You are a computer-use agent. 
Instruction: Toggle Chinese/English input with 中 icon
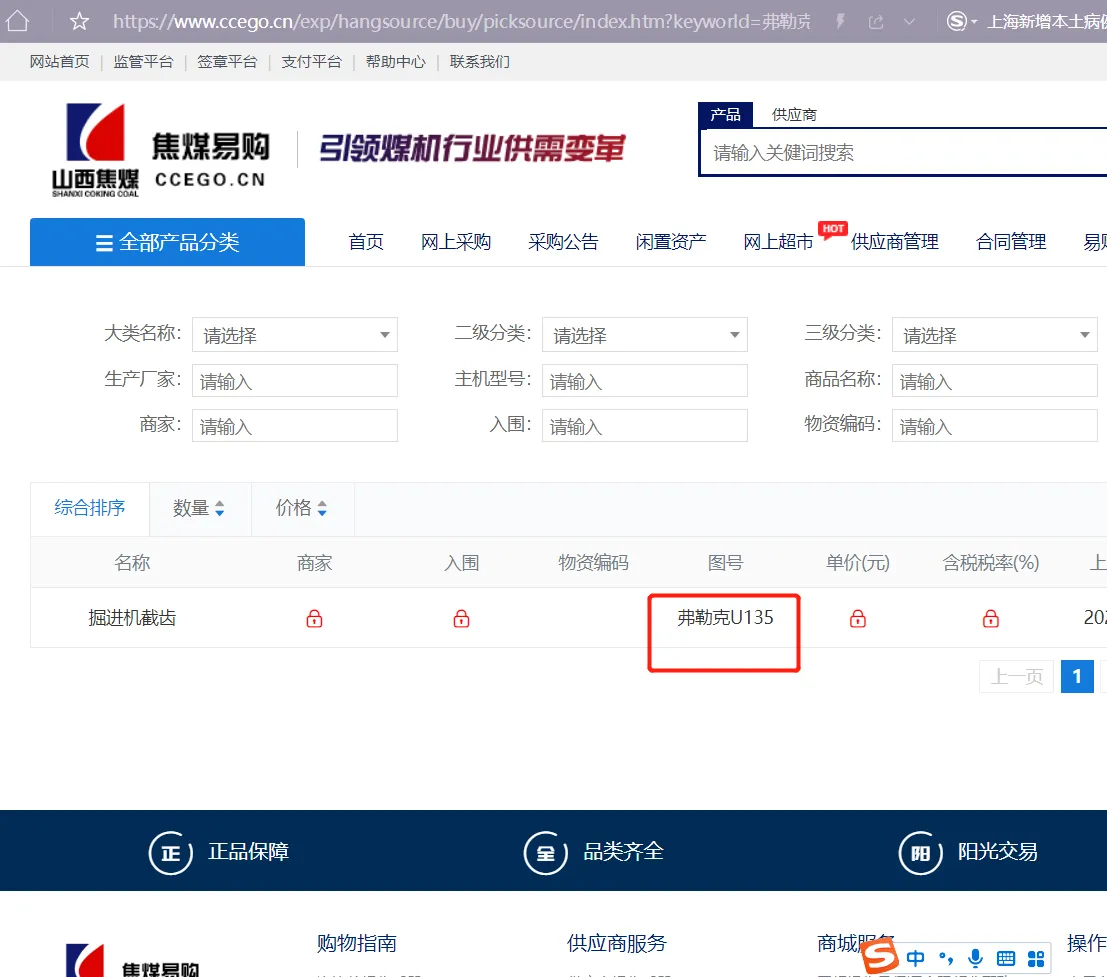tap(915, 957)
